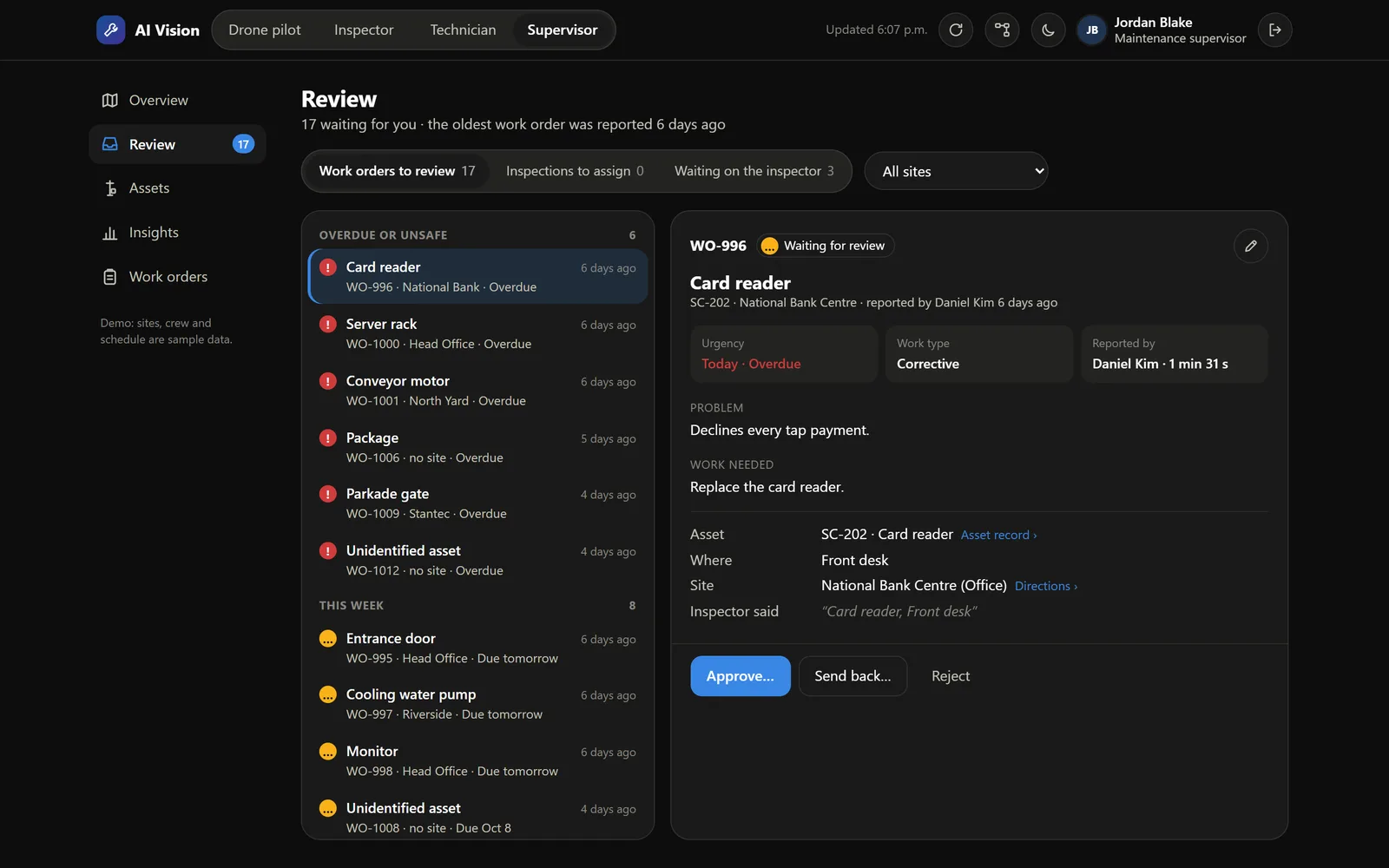Open the workflow diagram icon
This screenshot has width=1389, height=868.
click(x=1002, y=30)
